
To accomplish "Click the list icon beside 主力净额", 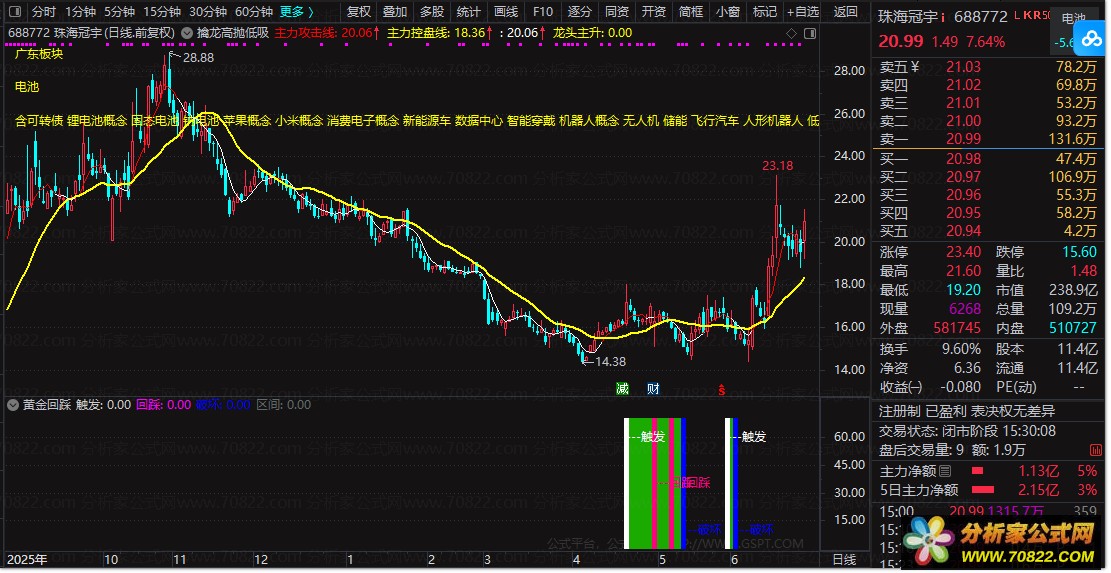I will click(x=945, y=471).
